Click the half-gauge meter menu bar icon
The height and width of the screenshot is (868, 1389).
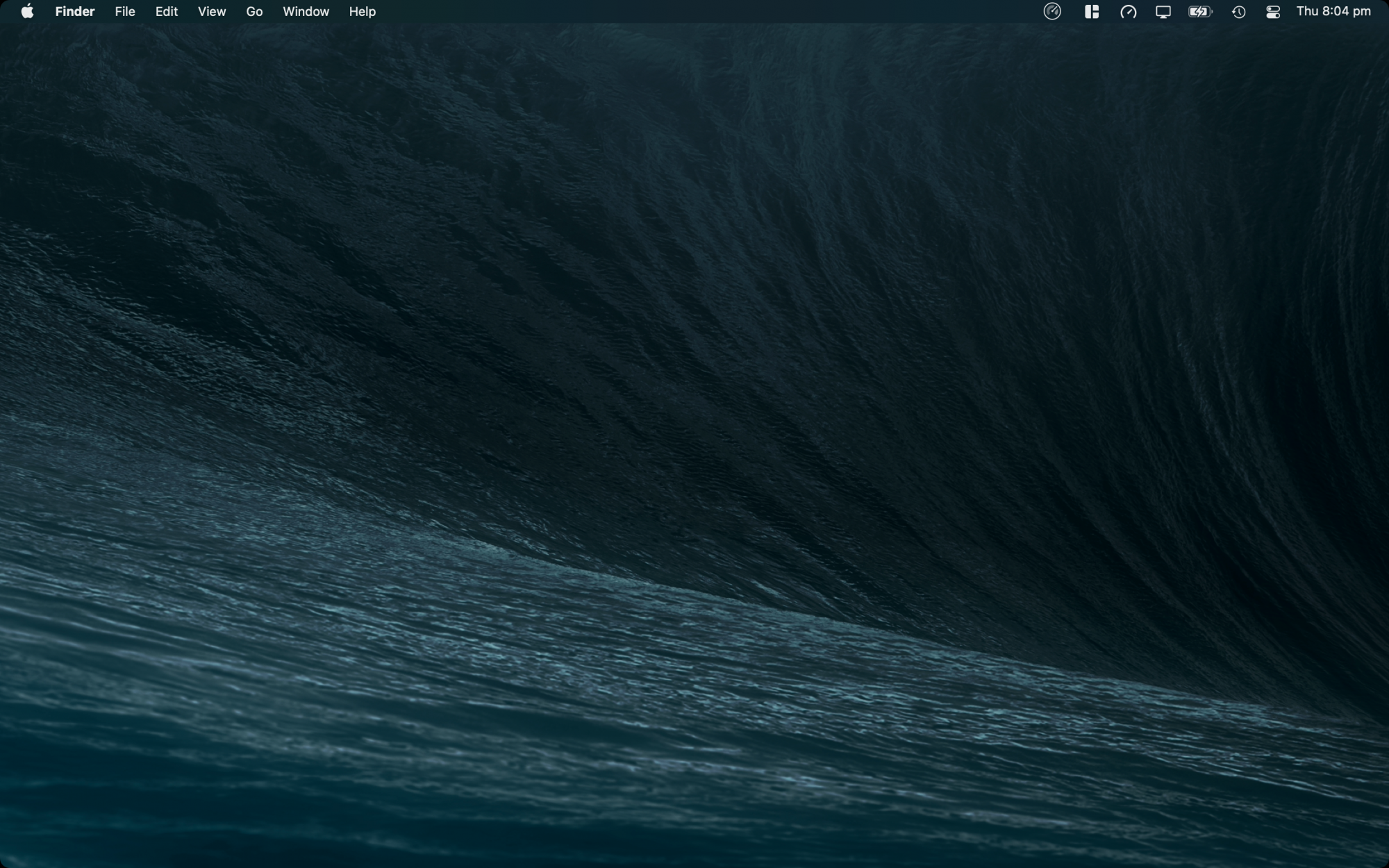pyautogui.click(x=1128, y=12)
